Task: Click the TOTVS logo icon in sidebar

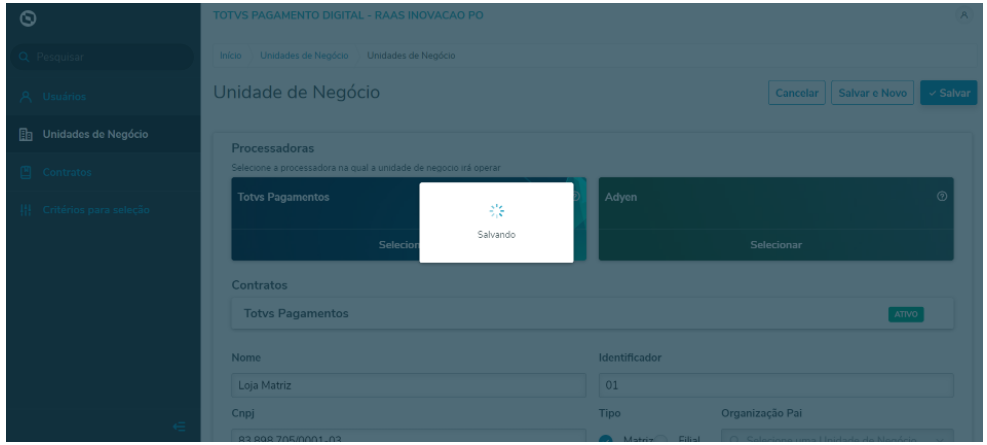Action: (28, 20)
